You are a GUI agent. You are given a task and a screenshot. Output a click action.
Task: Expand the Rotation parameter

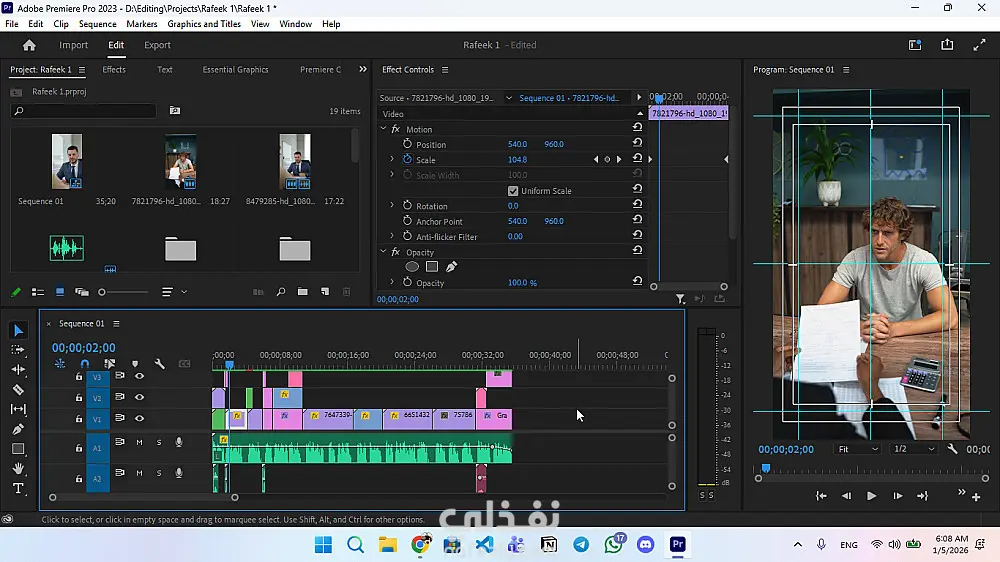[392, 205]
